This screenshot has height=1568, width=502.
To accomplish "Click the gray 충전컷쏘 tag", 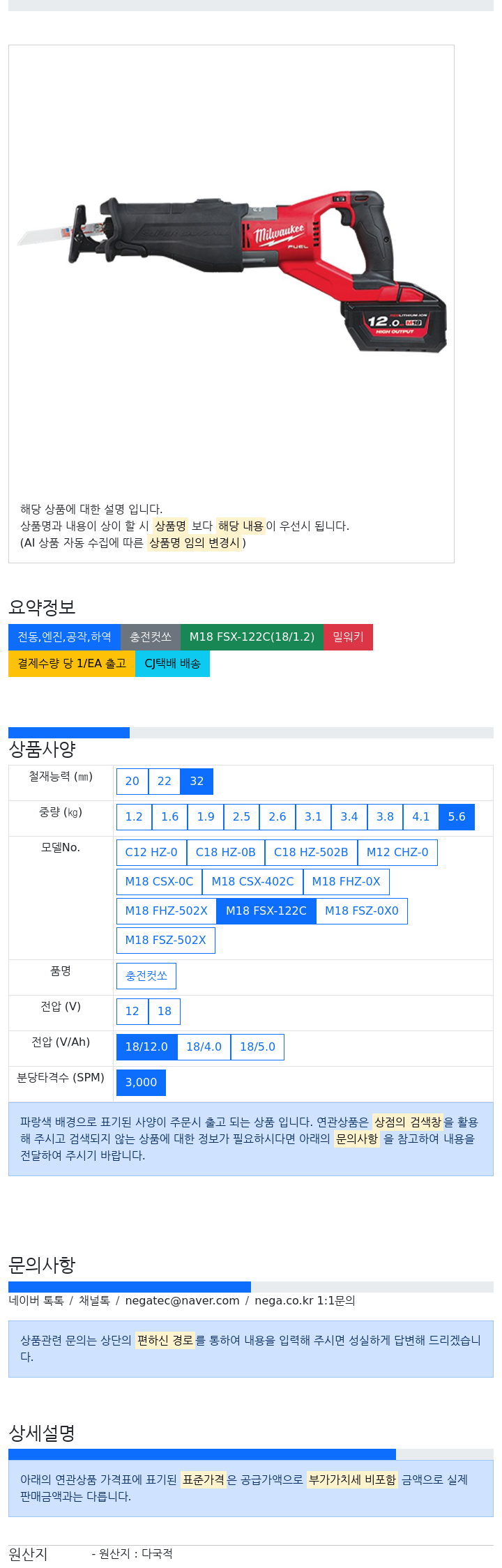I will click(151, 637).
